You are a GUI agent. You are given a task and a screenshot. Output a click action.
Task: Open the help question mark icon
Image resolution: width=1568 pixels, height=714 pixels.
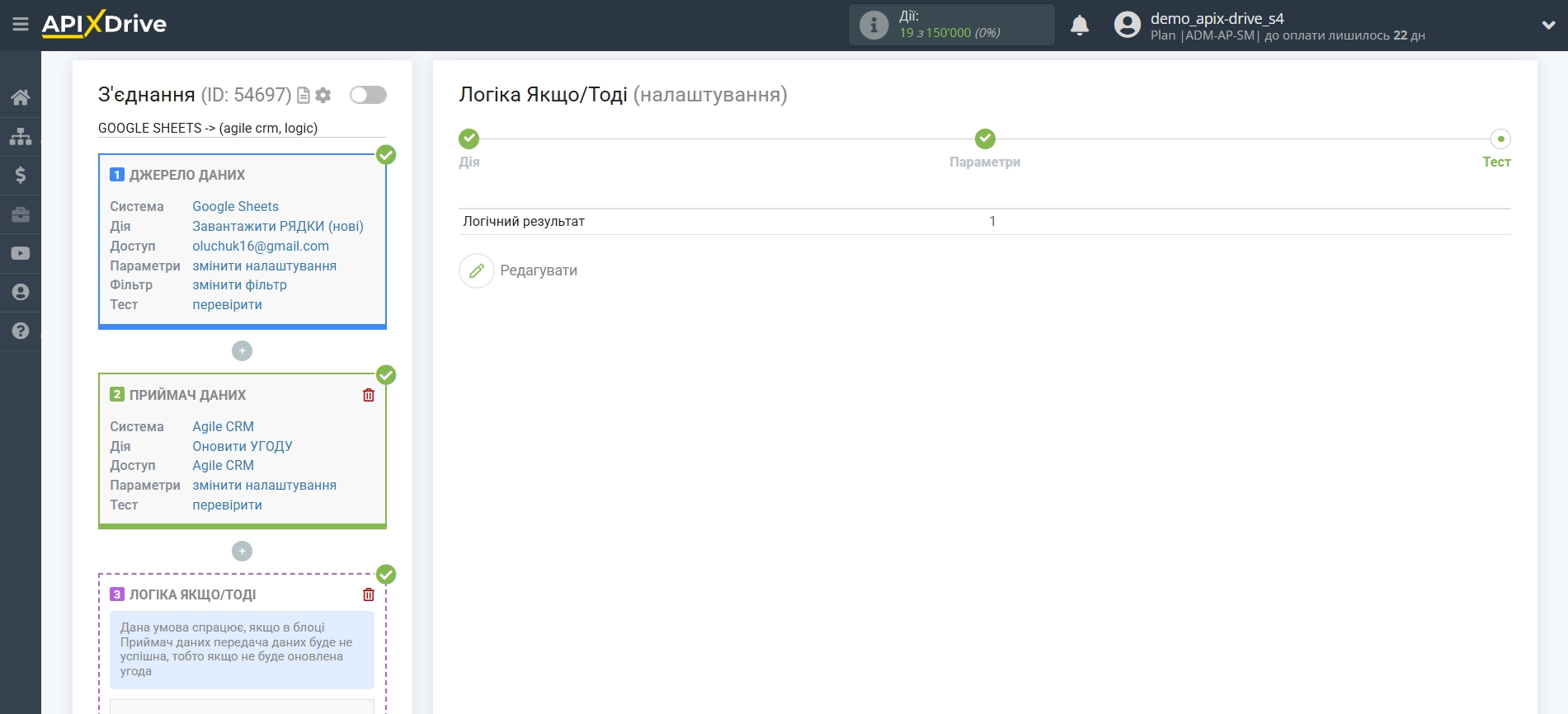coord(21,331)
